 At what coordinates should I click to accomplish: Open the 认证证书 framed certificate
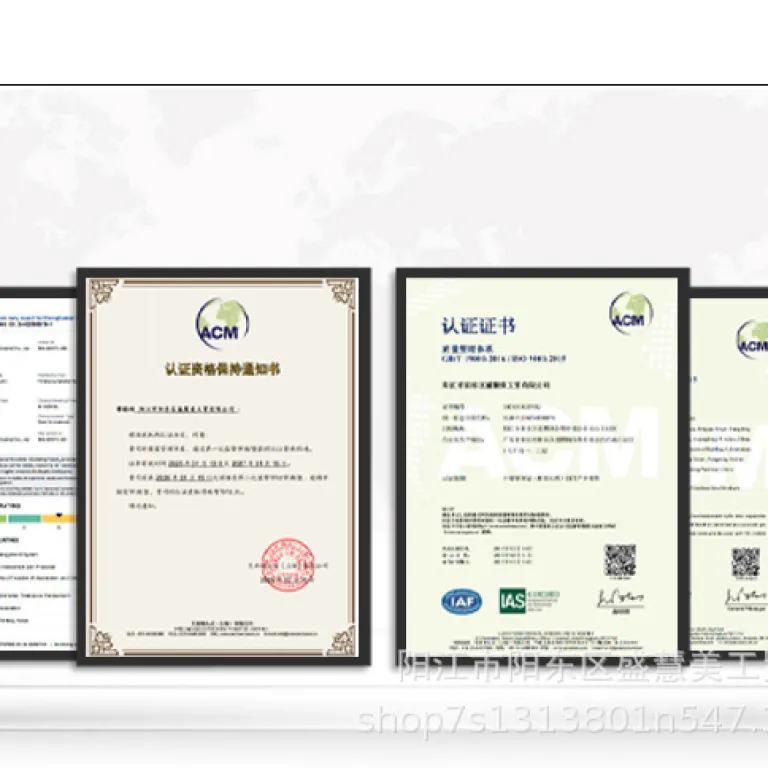tap(543, 465)
